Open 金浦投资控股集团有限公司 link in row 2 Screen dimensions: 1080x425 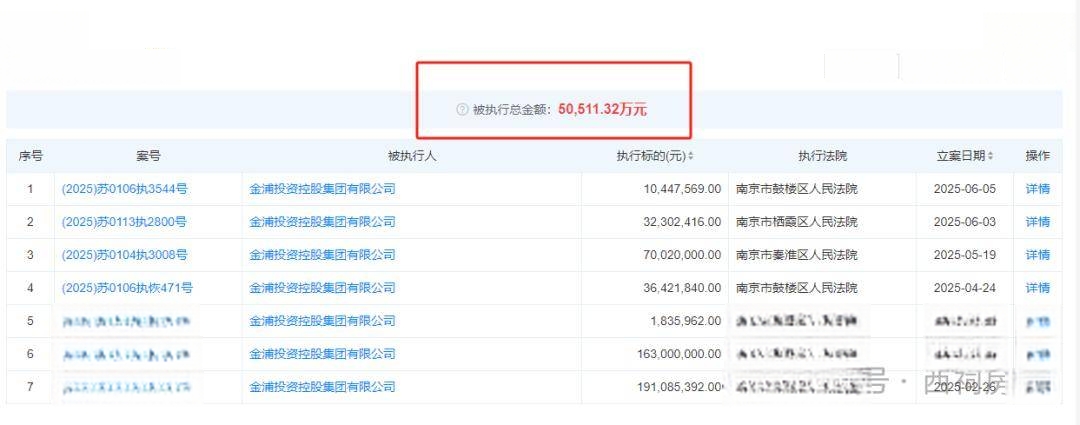tap(322, 222)
